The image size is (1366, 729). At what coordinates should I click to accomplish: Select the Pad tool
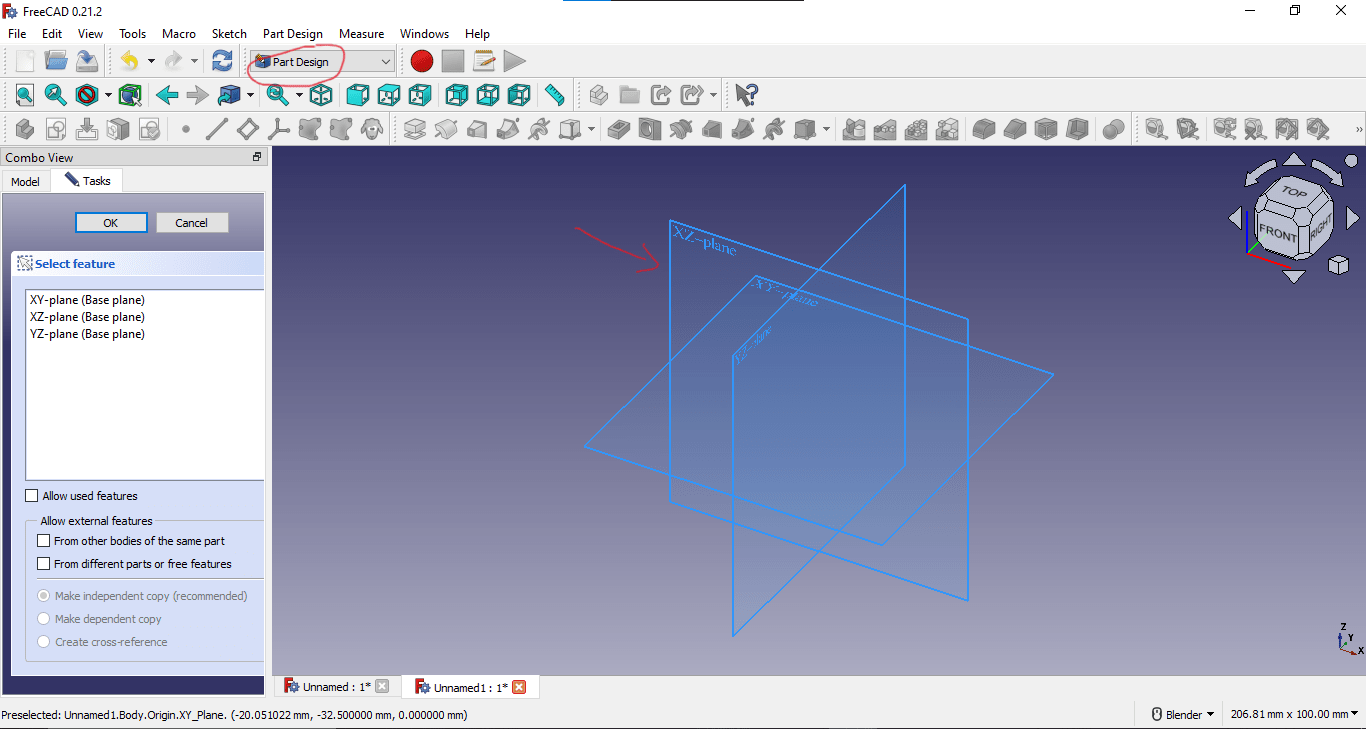point(415,129)
